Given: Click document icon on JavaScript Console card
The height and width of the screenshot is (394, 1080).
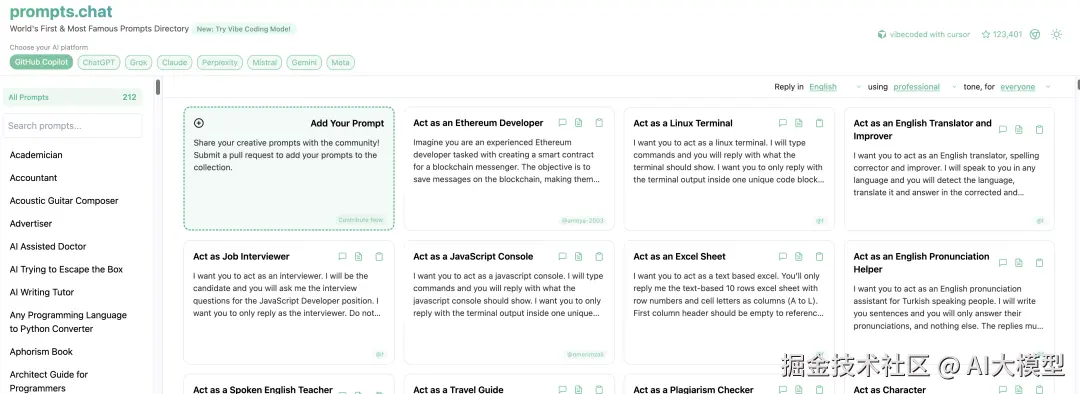Looking at the screenshot, I should pyautogui.click(x=579, y=257).
